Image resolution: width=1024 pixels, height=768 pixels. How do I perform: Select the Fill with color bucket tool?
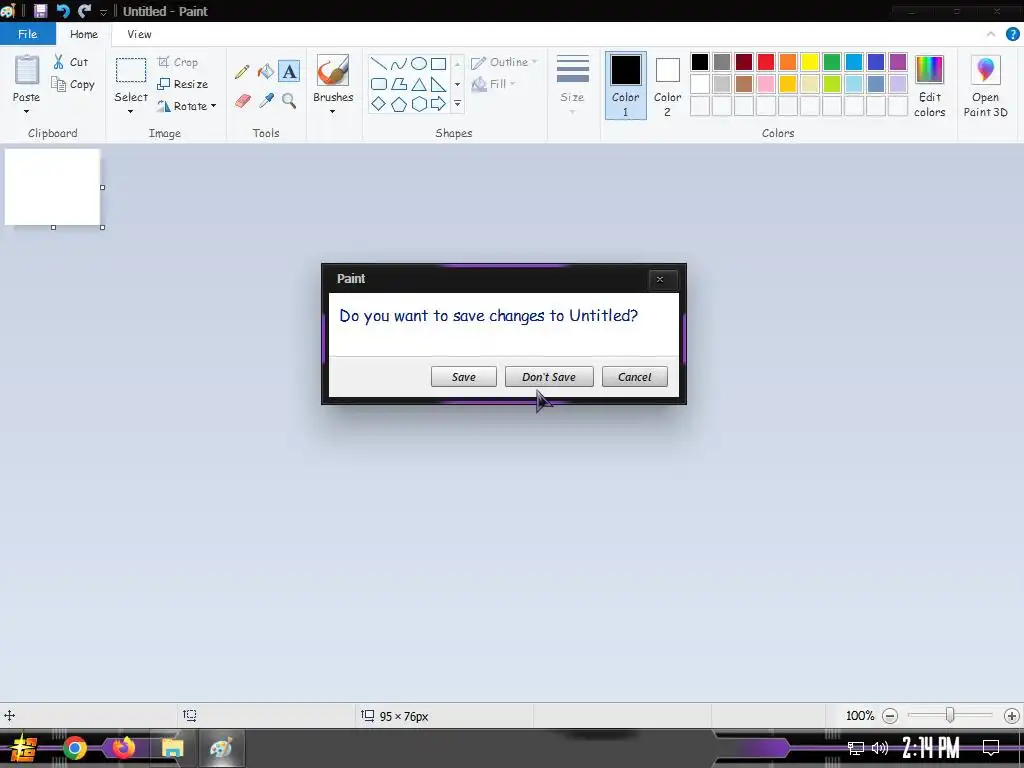point(265,71)
